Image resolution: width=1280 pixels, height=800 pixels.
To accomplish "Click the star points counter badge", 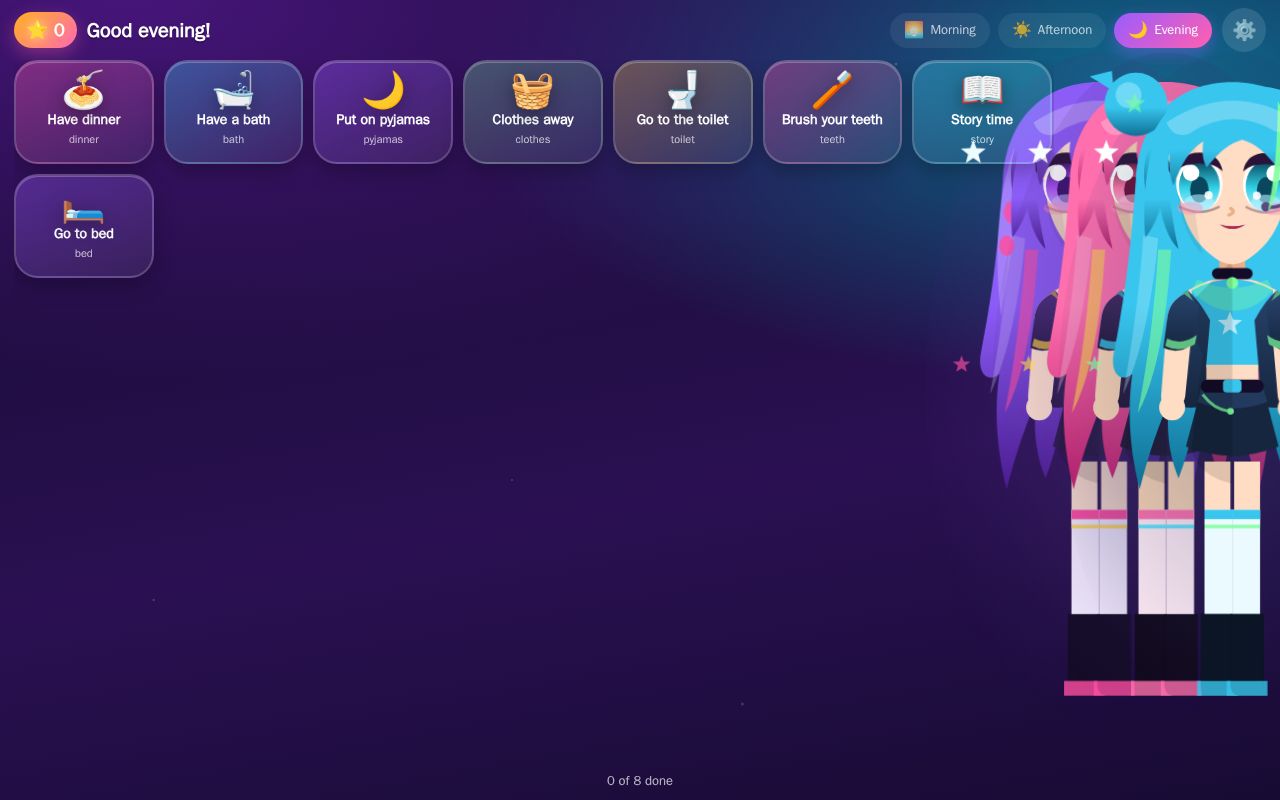I will (x=45, y=30).
